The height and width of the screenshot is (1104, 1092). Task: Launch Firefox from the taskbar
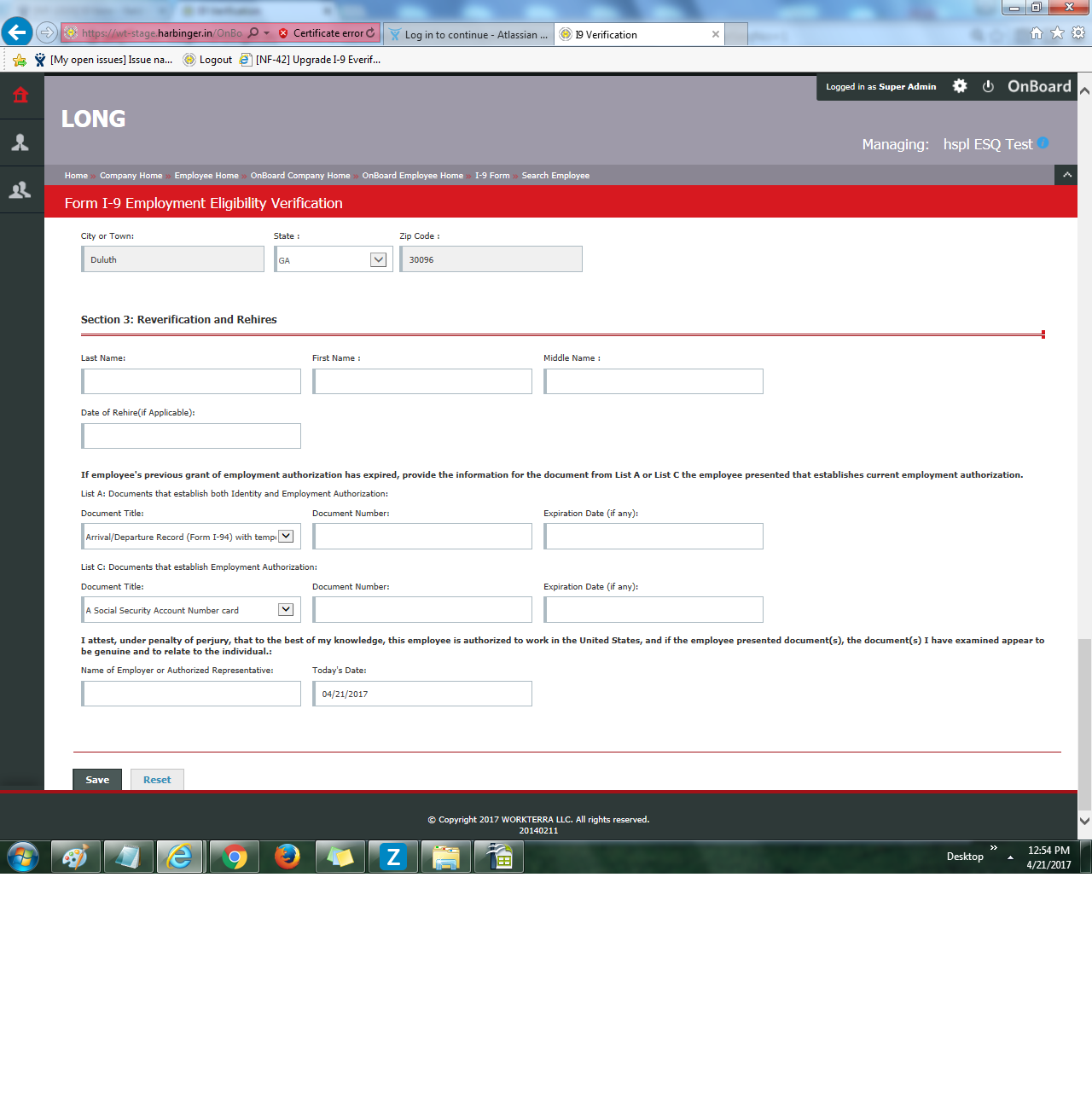click(x=287, y=856)
